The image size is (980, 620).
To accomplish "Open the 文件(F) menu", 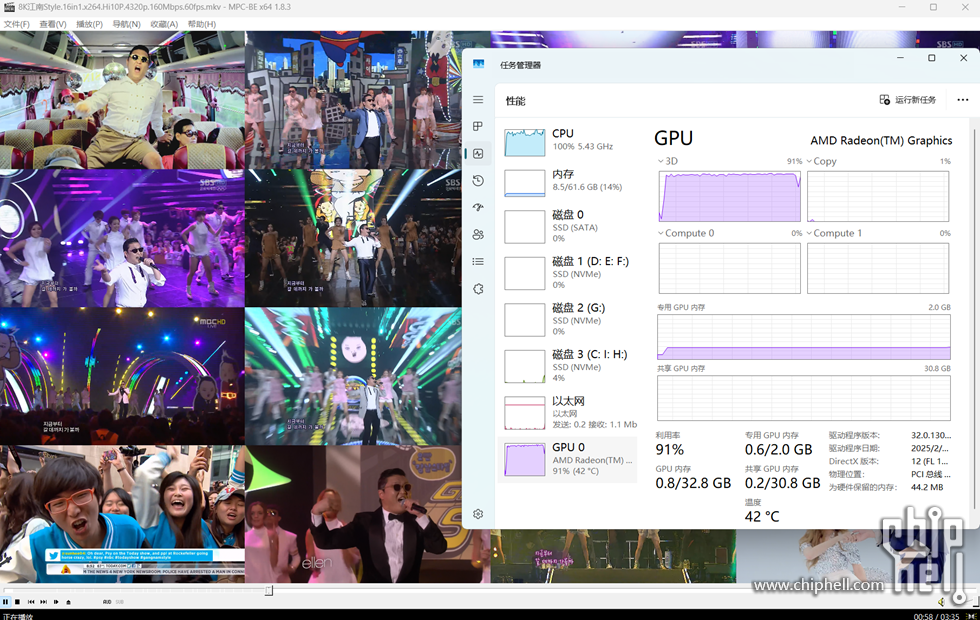I will pyautogui.click(x=16, y=24).
